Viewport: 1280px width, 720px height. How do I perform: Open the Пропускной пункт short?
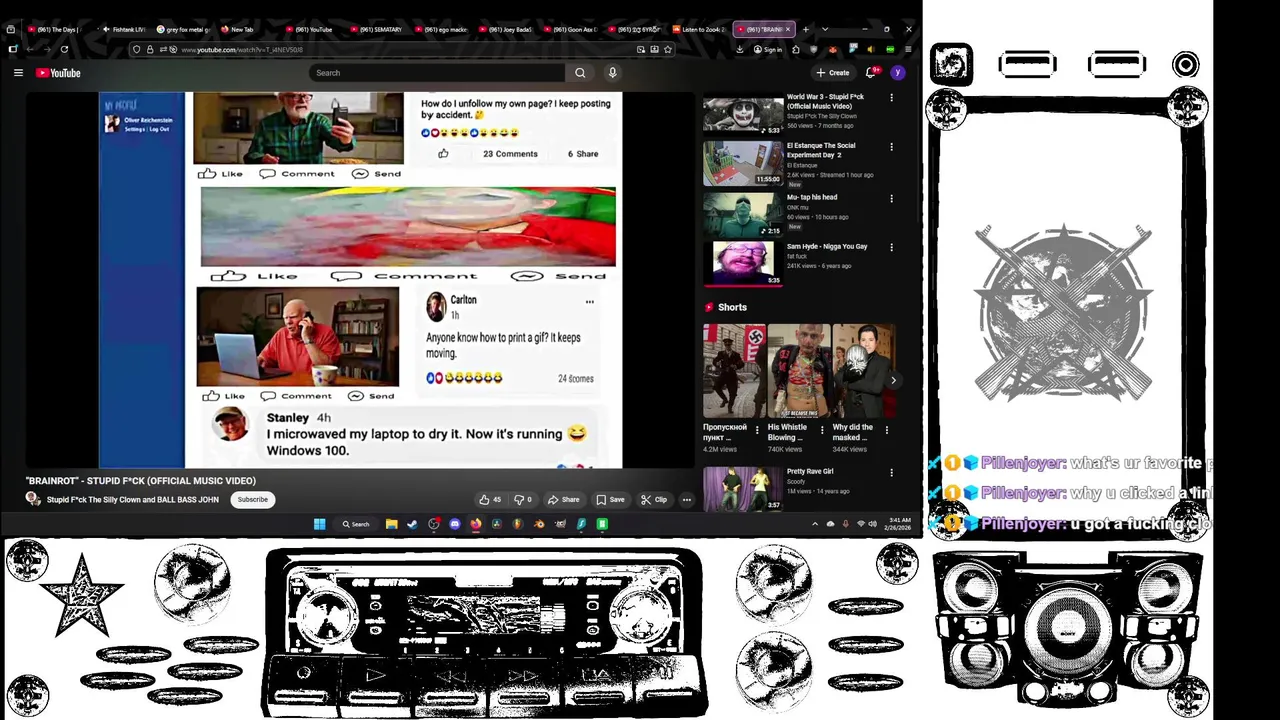pyautogui.click(x=734, y=371)
